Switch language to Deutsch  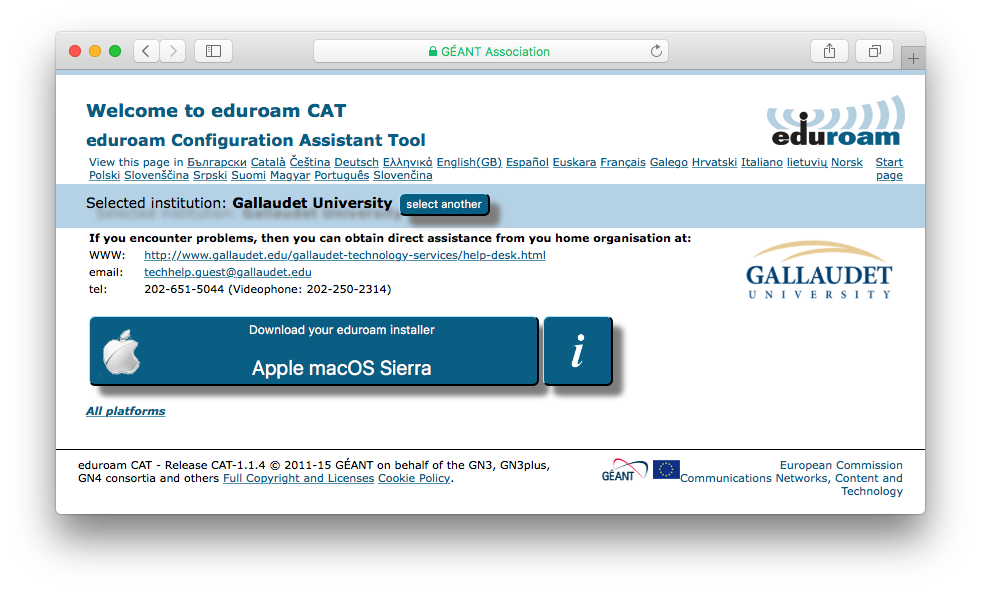(356, 162)
